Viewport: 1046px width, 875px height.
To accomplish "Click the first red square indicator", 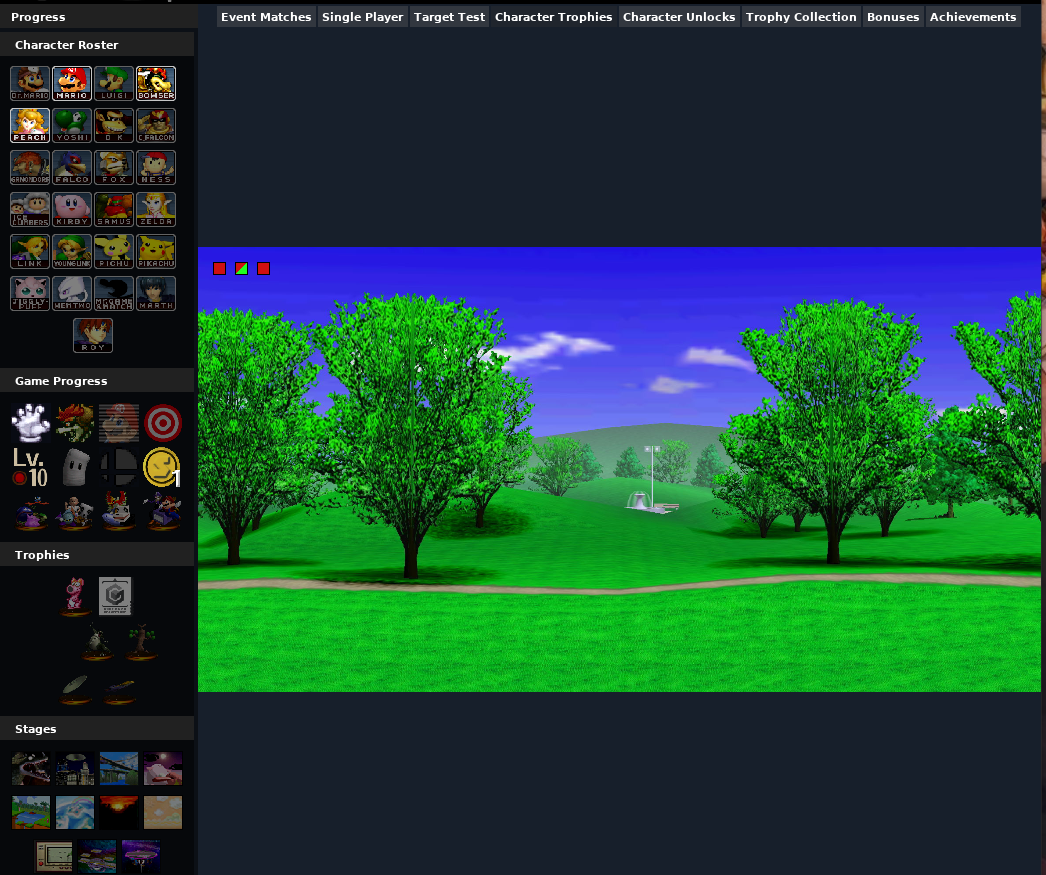I will tap(219, 268).
